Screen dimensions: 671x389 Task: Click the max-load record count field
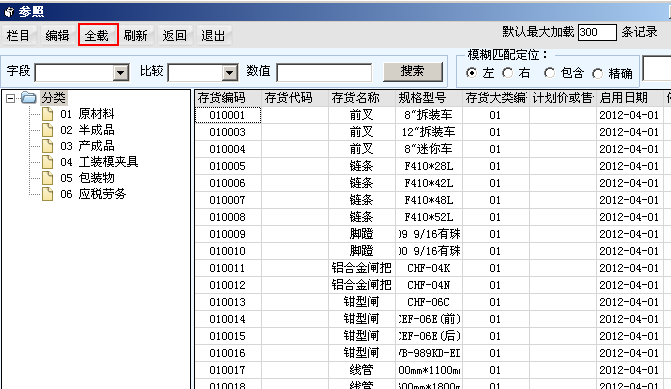point(597,33)
